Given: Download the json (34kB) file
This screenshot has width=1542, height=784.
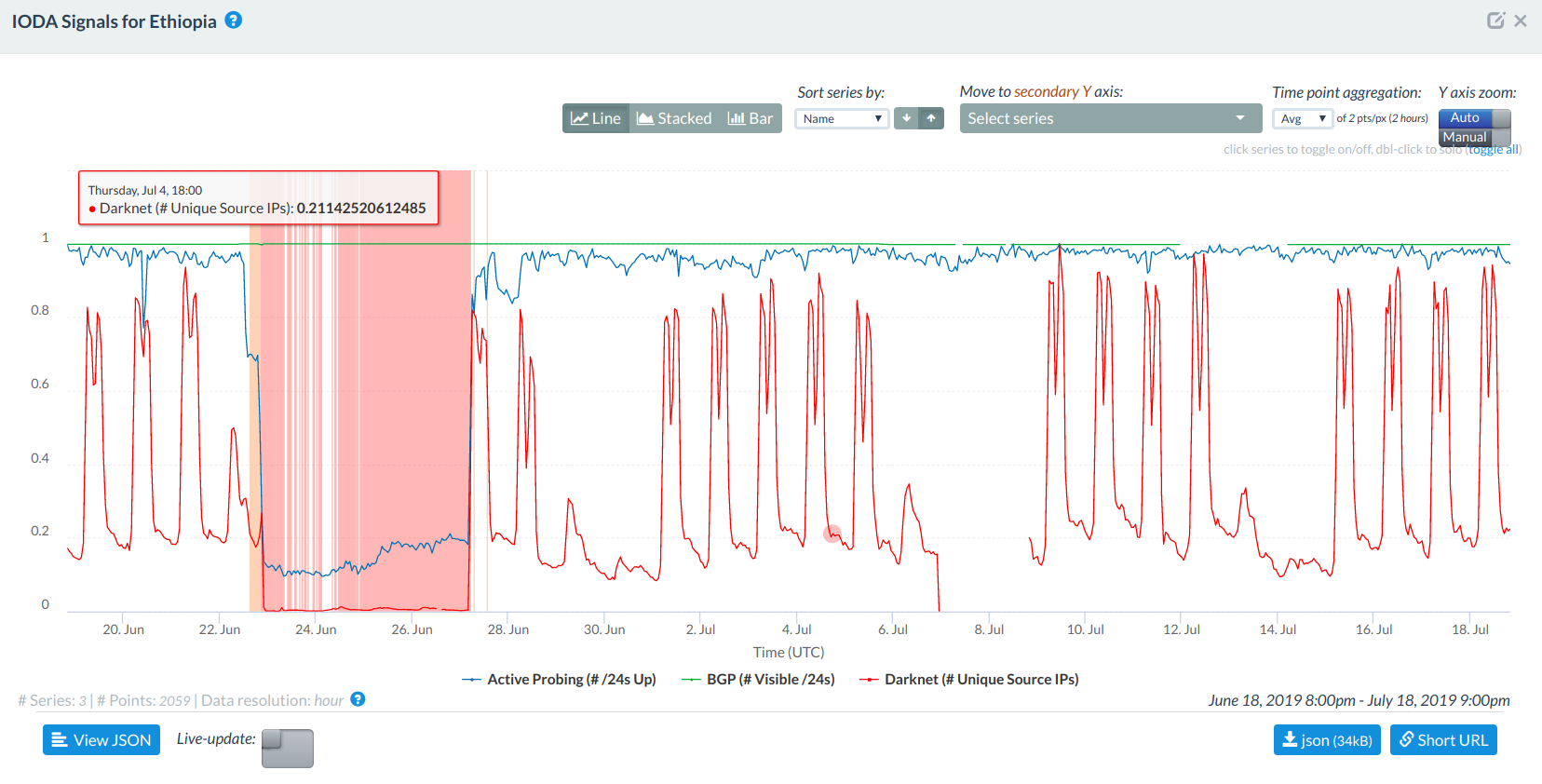Looking at the screenshot, I should [1327, 740].
